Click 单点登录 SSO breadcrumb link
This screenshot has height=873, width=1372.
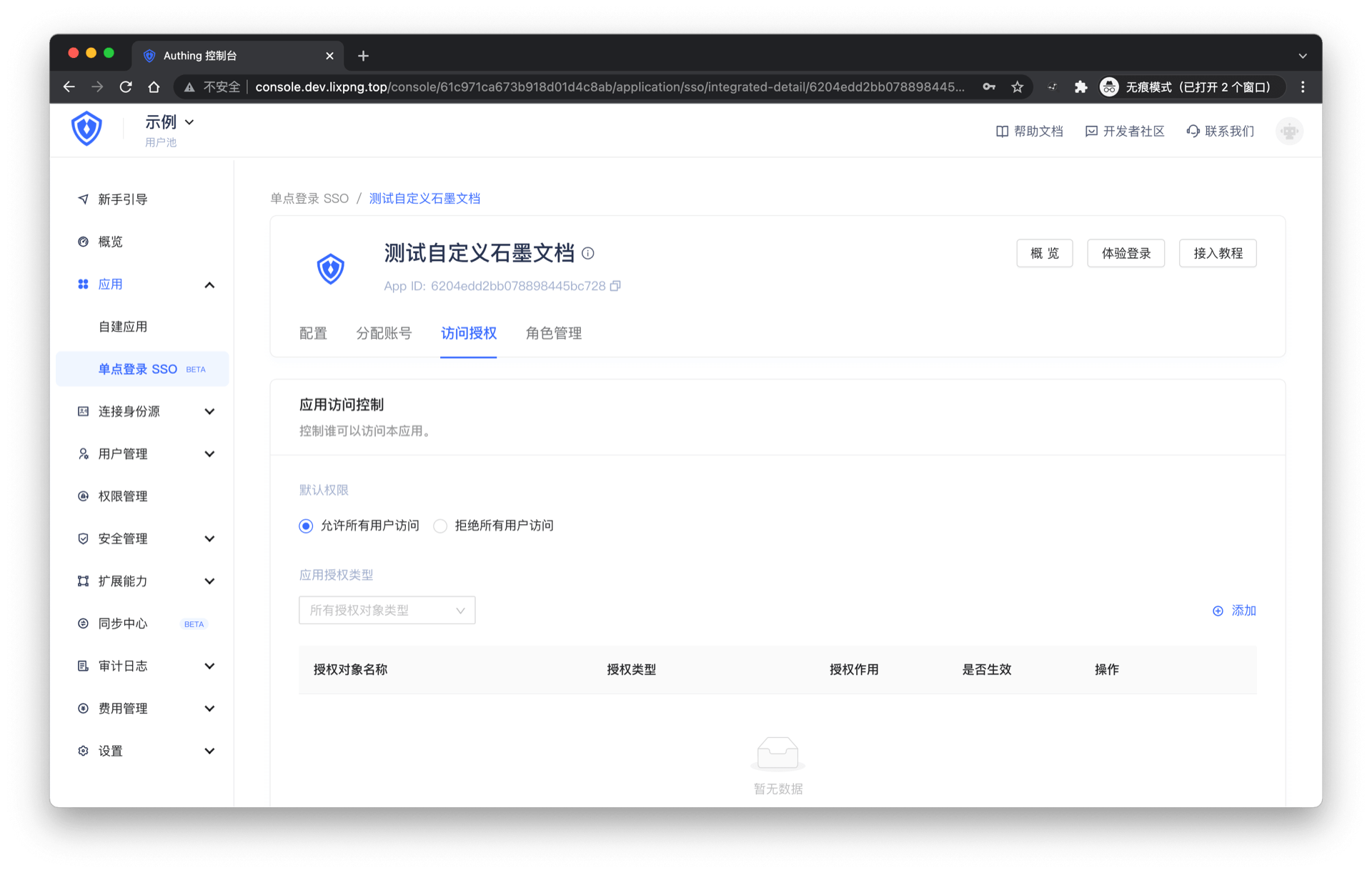pos(309,199)
